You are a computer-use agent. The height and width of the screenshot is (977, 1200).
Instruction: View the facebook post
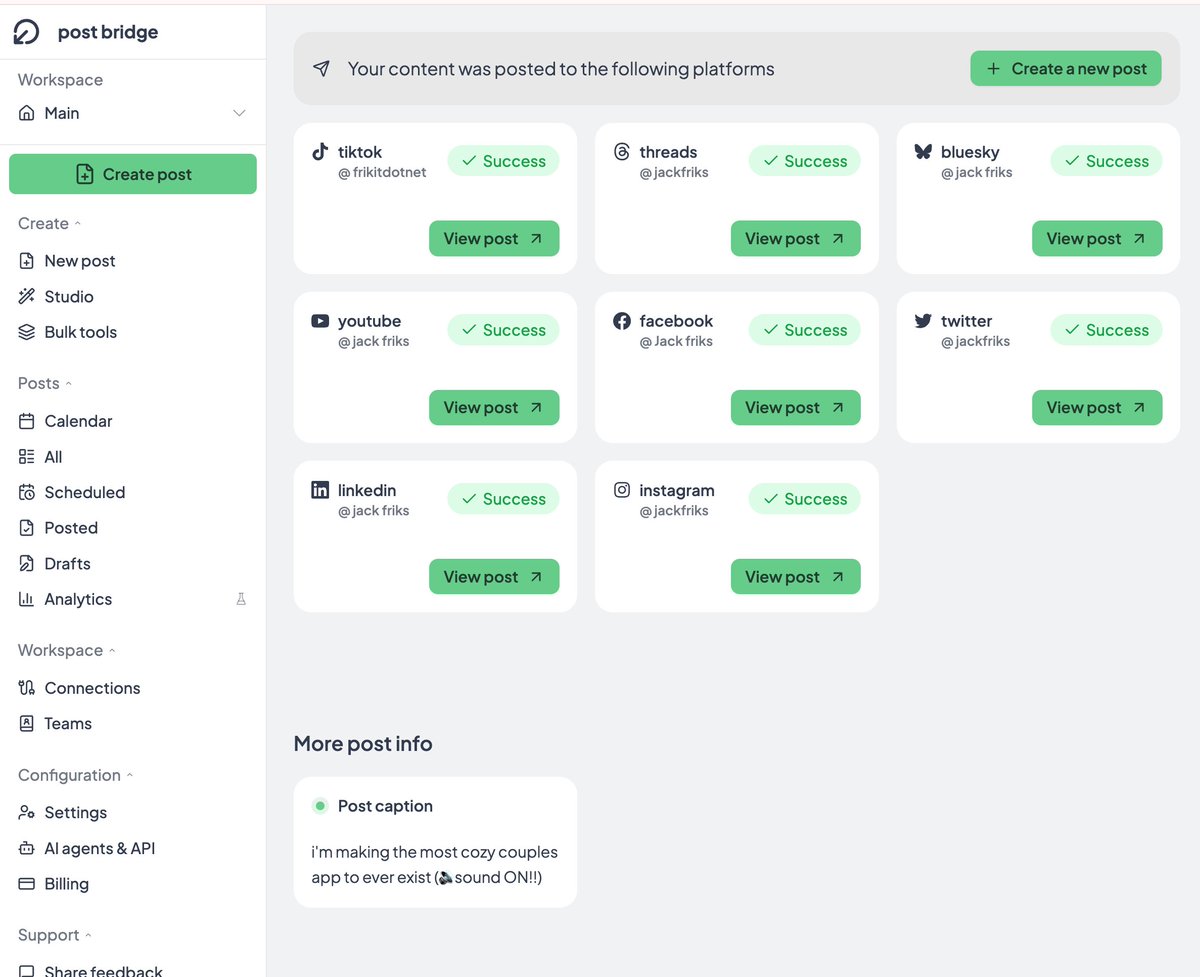pyautogui.click(x=796, y=408)
